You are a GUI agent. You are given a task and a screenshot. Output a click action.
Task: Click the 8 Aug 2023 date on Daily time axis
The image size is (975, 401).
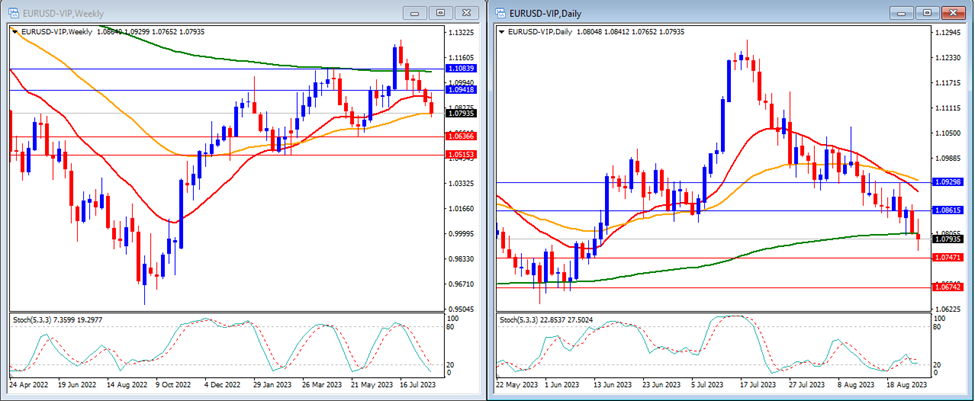point(856,385)
